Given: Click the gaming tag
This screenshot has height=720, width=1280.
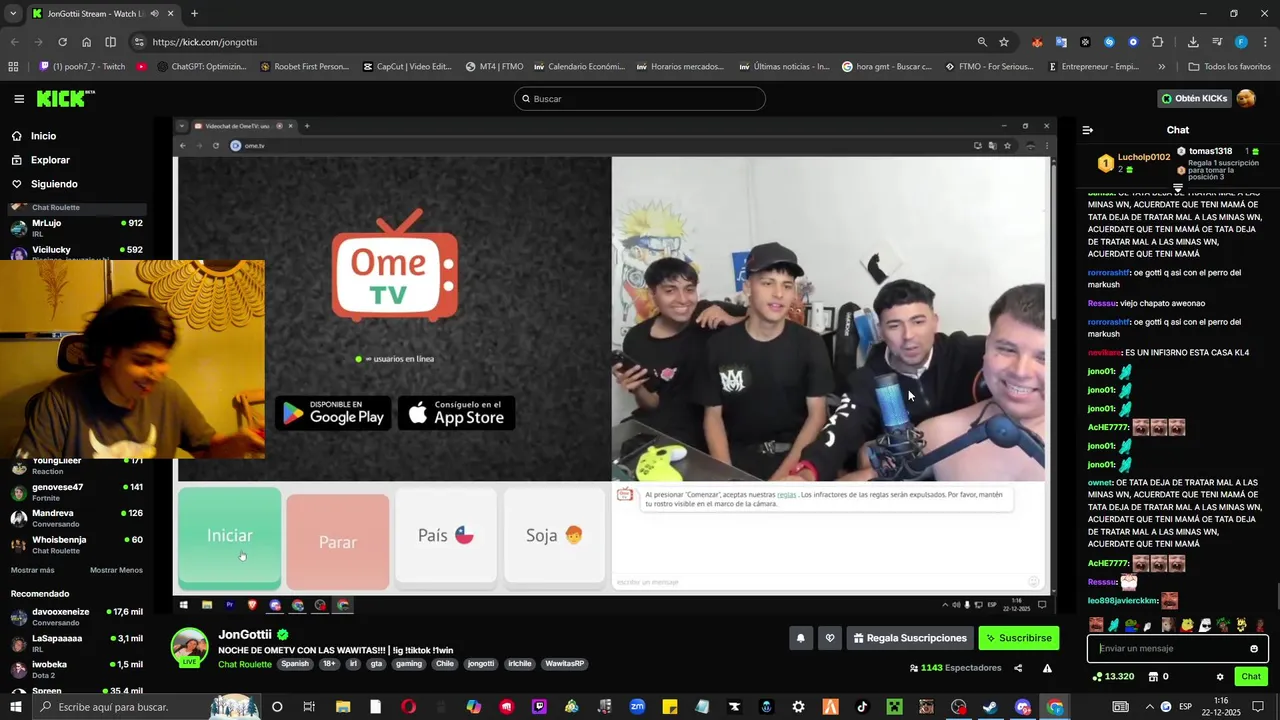Looking at the screenshot, I should pyautogui.click(x=408, y=664).
